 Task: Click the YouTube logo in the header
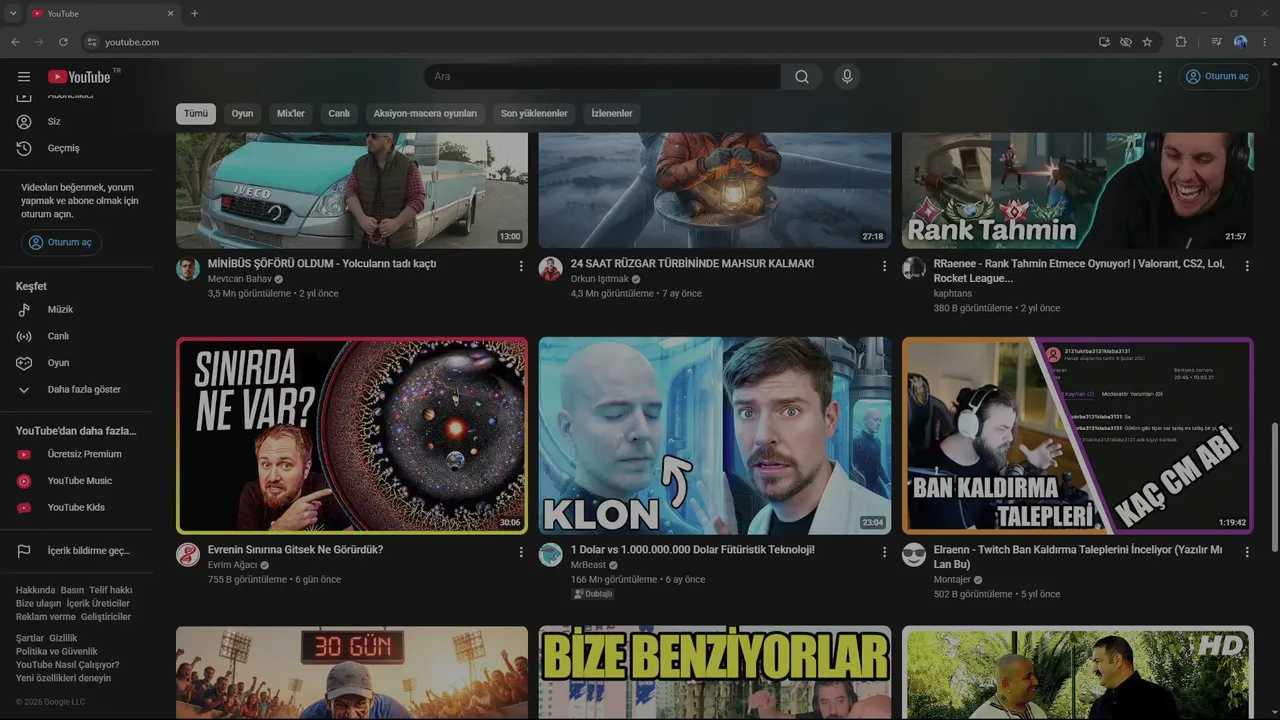point(79,77)
